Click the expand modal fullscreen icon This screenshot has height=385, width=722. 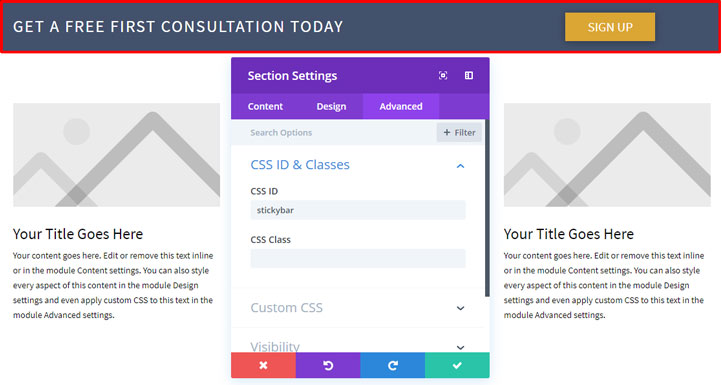click(x=443, y=76)
